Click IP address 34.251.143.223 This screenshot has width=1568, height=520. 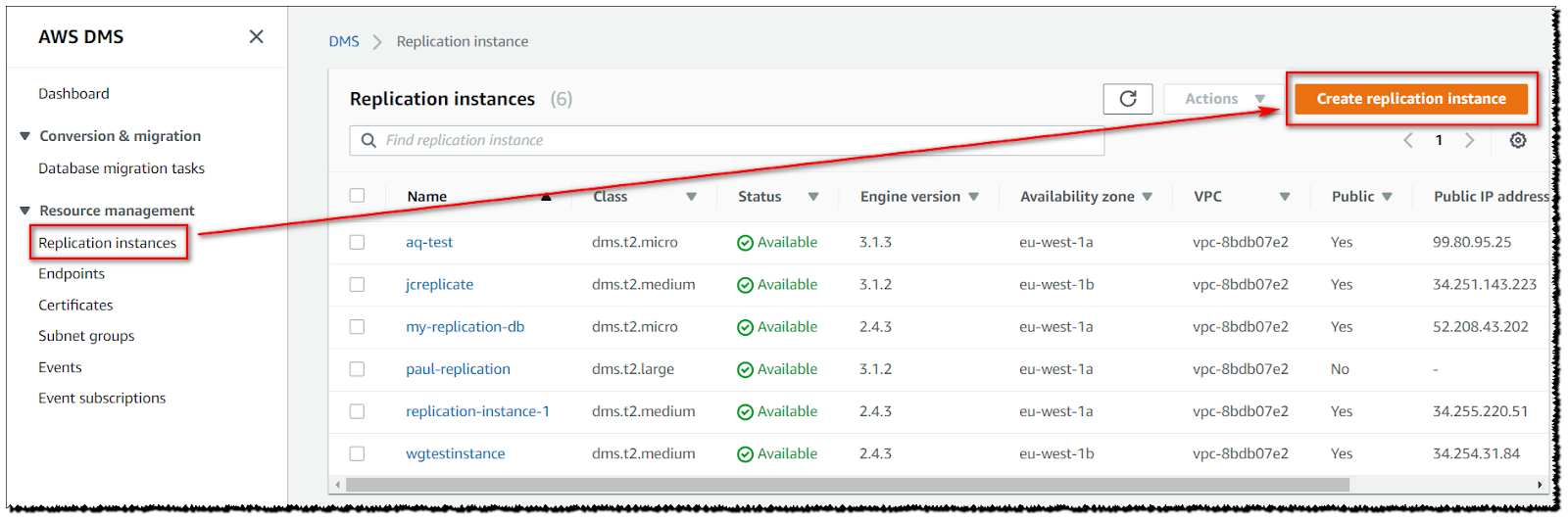coord(1485,284)
